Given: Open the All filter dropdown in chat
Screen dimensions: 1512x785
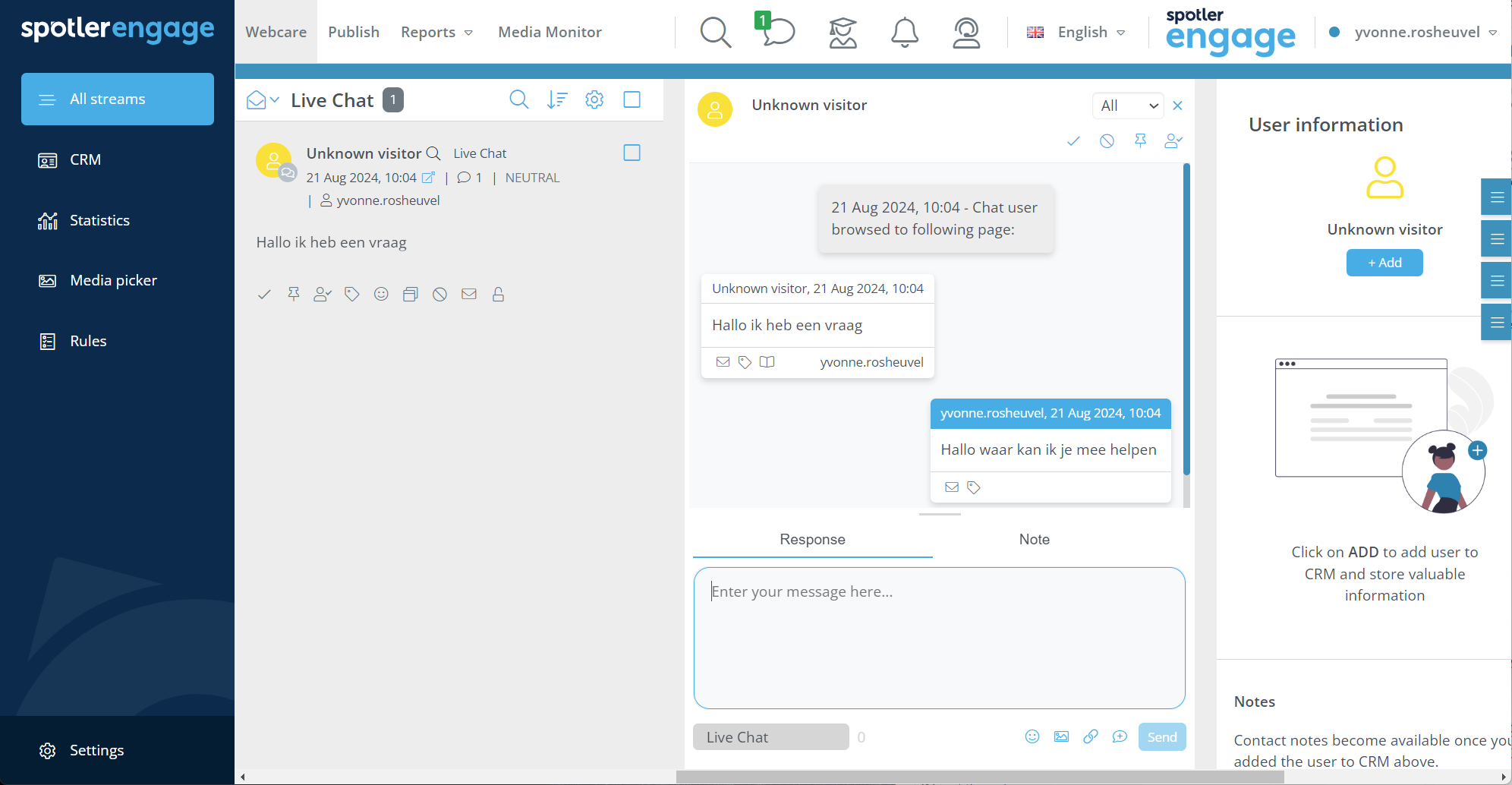Looking at the screenshot, I should [1128, 106].
